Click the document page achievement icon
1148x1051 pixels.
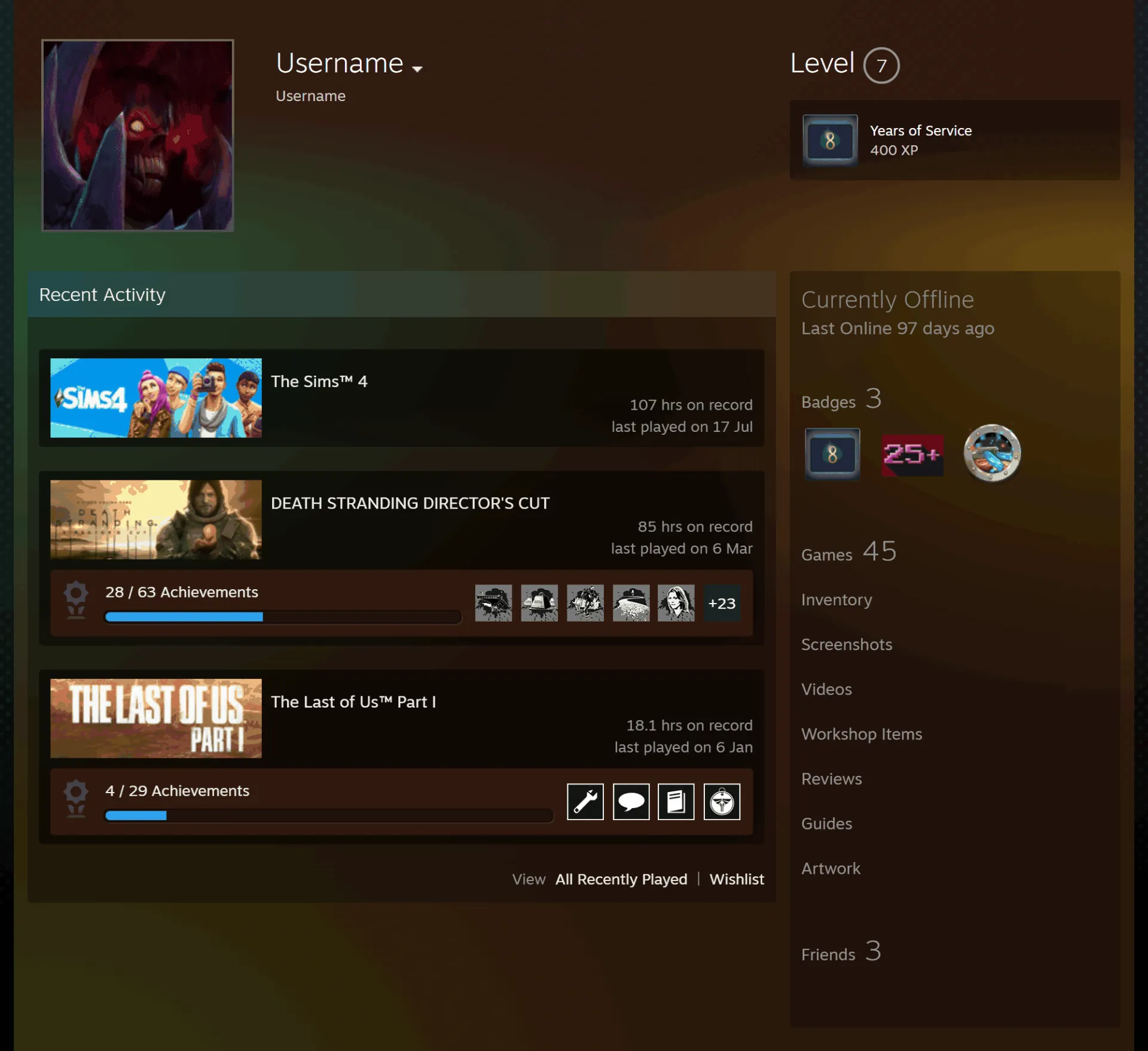pyautogui.click(x=676, y=802)
